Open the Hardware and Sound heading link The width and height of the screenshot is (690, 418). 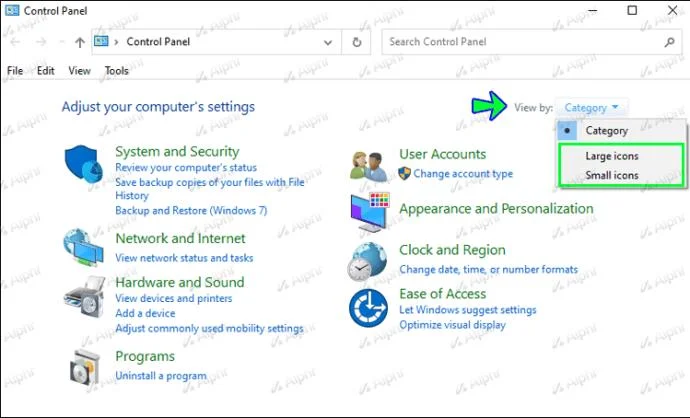[x=180, y=282]
